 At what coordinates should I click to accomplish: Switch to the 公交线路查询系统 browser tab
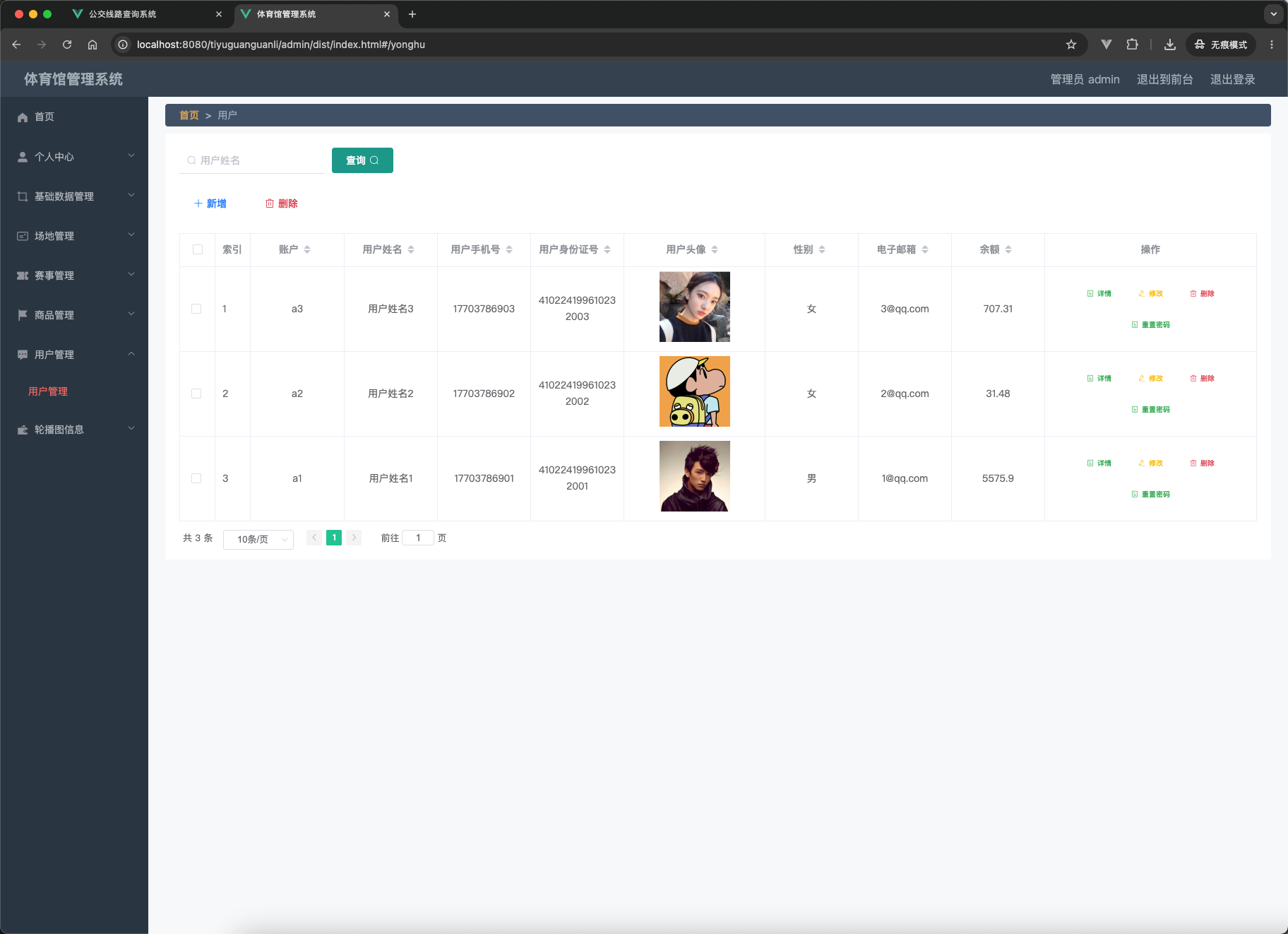coord(148,14)
